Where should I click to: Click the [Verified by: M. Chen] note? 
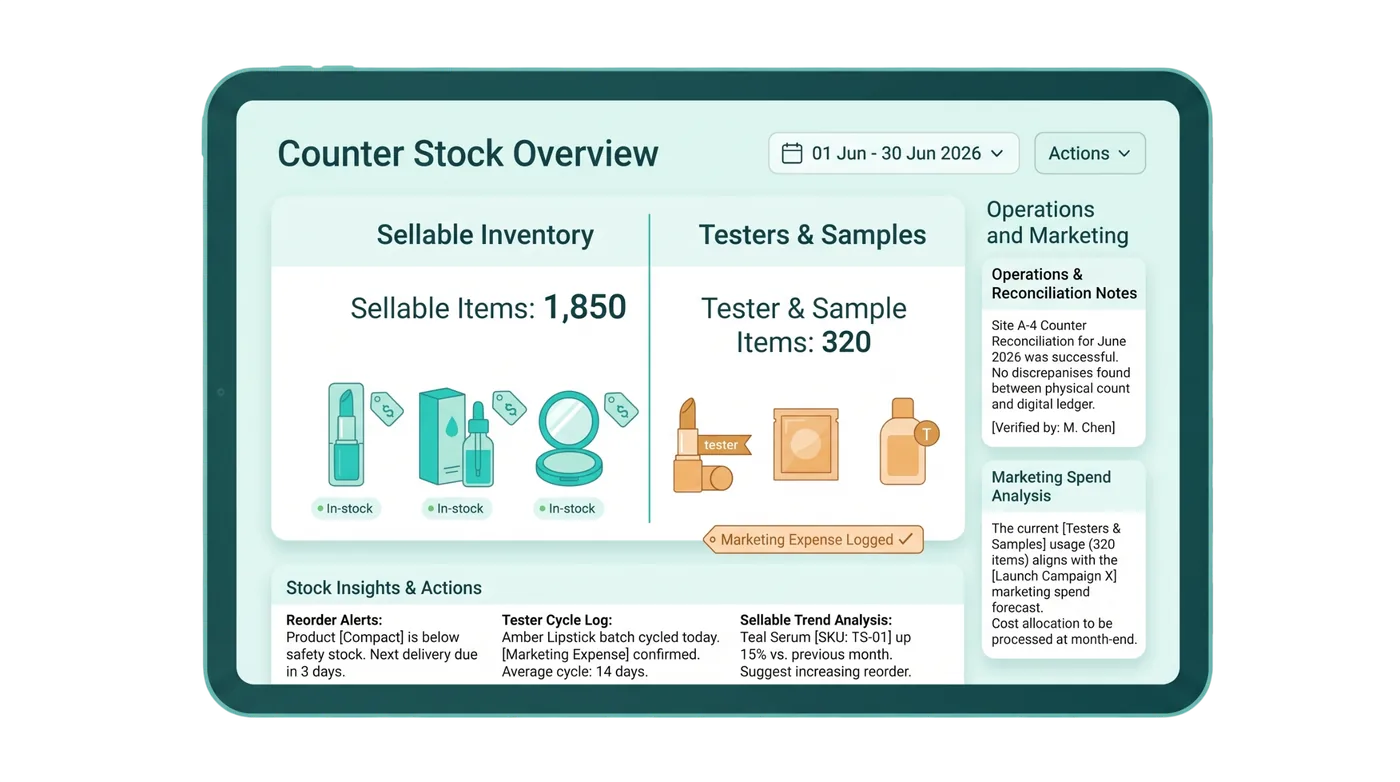click(1053, 427)
